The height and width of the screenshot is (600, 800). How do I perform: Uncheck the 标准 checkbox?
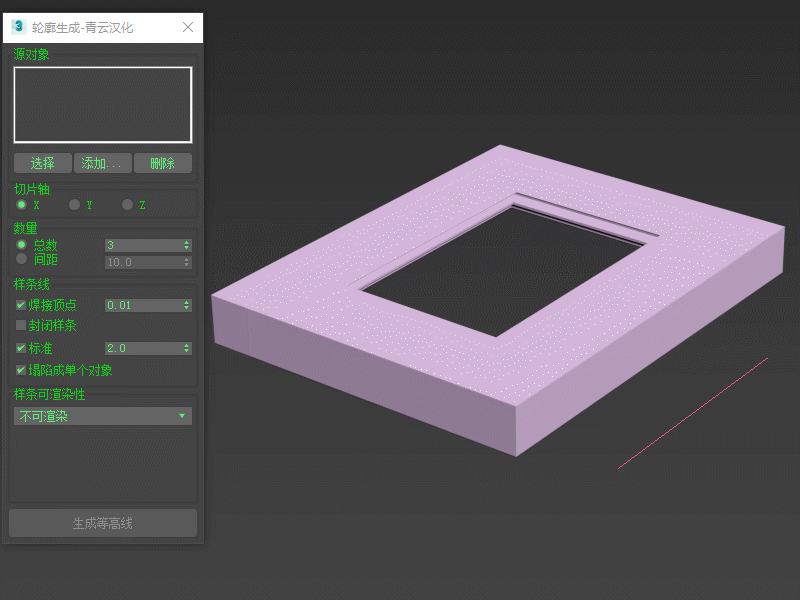(21, 348)
